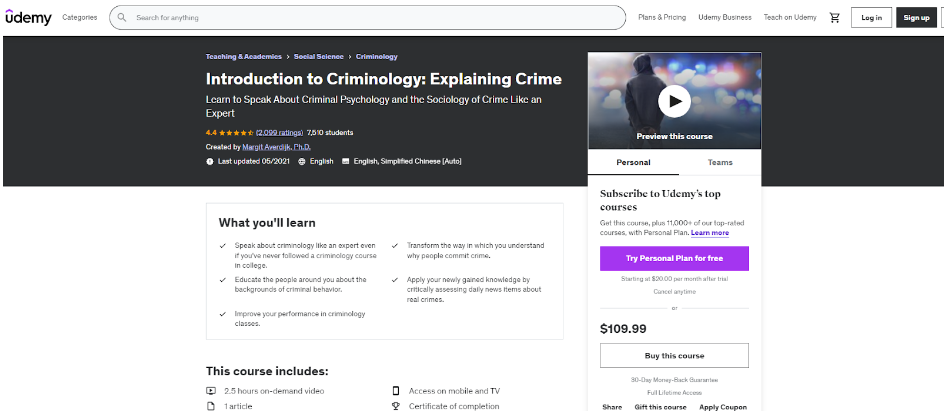Click 'Access on mobile and TV' text
This screenshot has width=946, height=416.
pyautogui.click(x=454, y=391)
